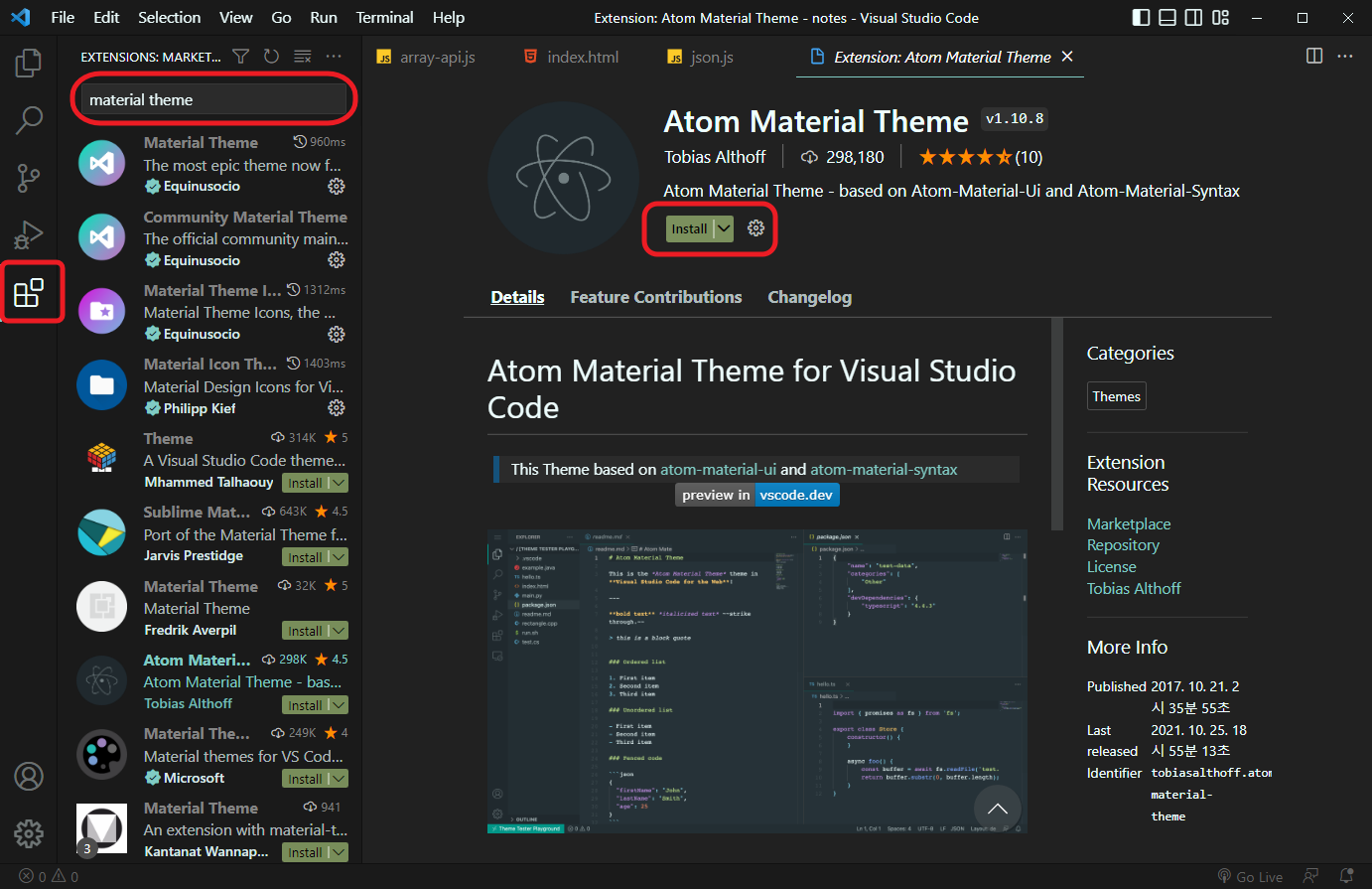Click the theme preview screenshot image
The width and height of the screenshot is (1372, 889).
(x=756, y=680)
